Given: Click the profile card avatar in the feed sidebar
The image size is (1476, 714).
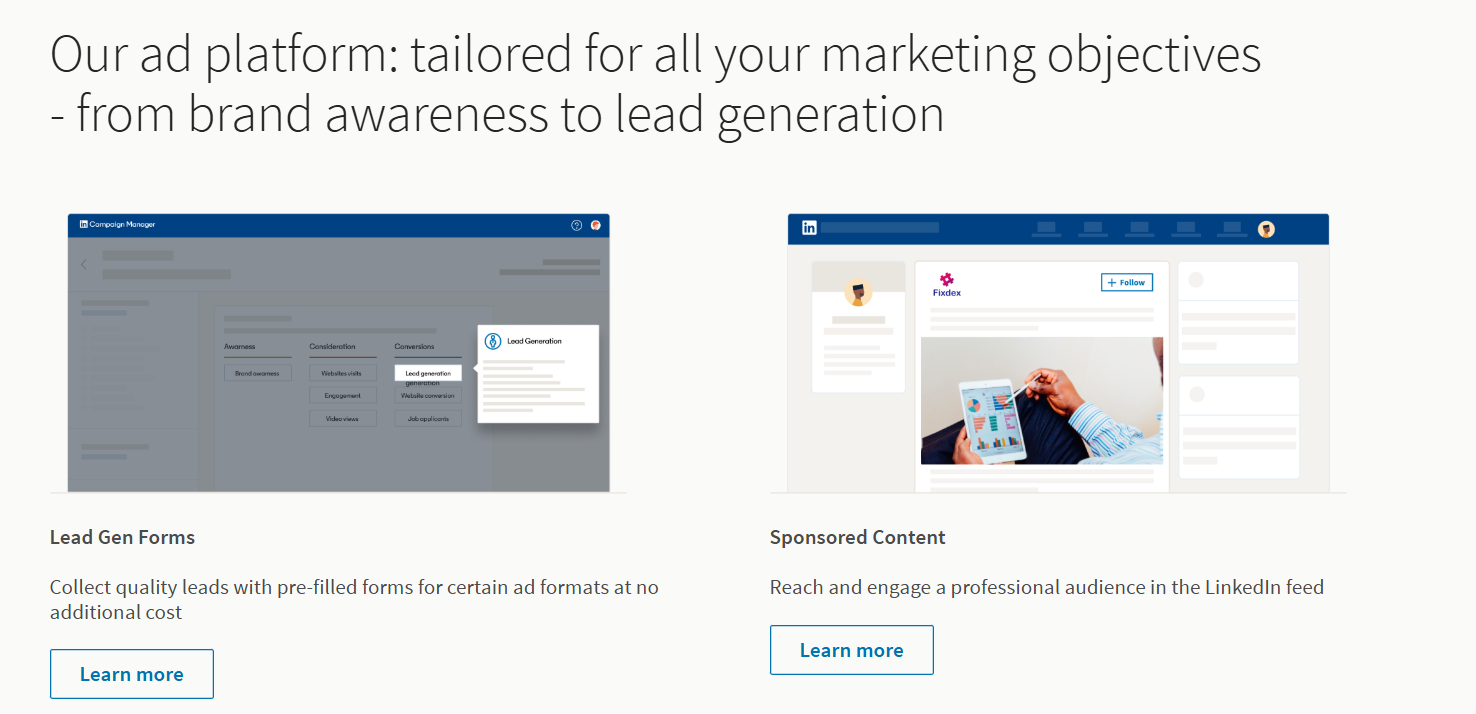Looking at the screenshot, I should [x=858, y=293].
